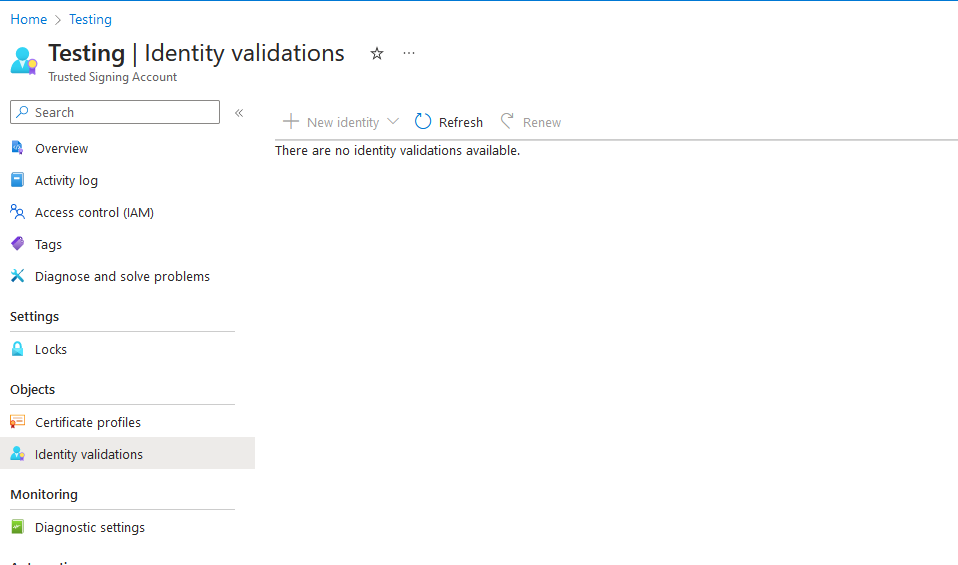Open Diagnose and solve problems
Viewport: 958px width, 565px height.
pos(122,276)
